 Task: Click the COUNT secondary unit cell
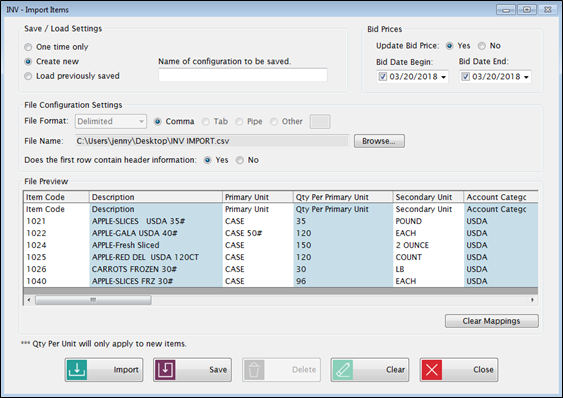point(428,257)
